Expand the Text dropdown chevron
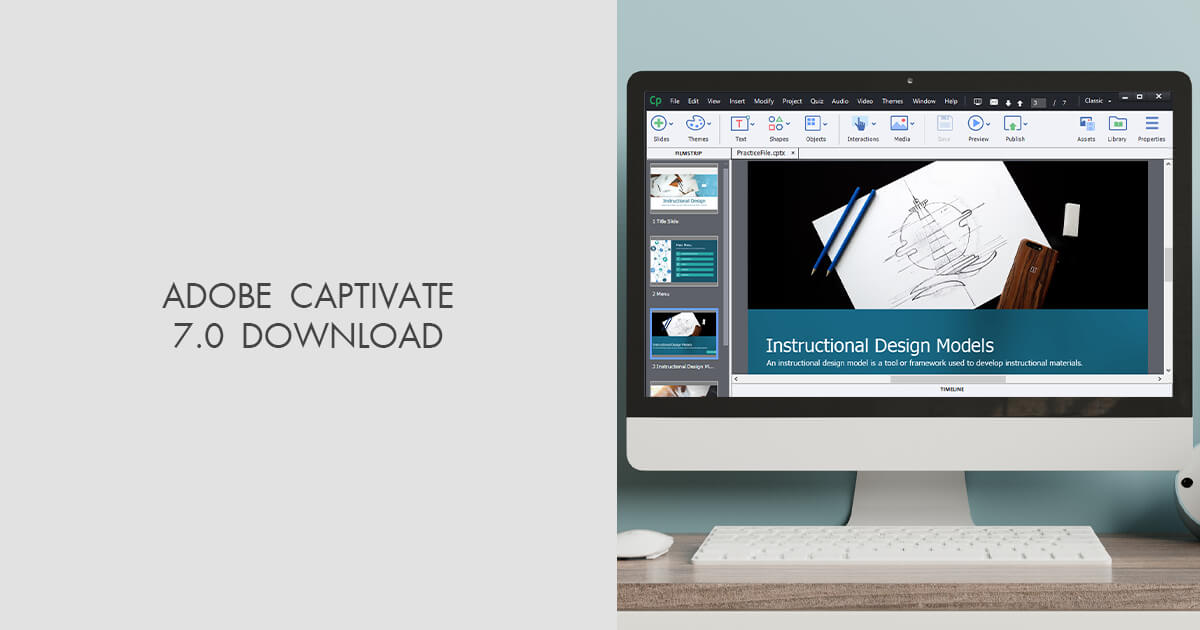The height and width of the screenshot is (630, 1200). (751, 122)
